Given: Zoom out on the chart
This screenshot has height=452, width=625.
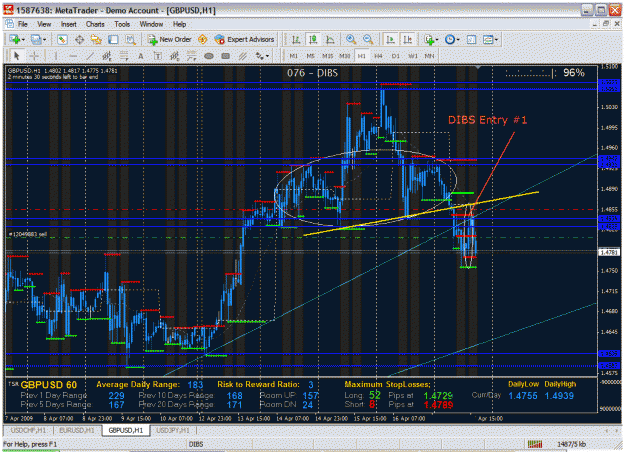Looking at the screenshot, I should (368, 39).
